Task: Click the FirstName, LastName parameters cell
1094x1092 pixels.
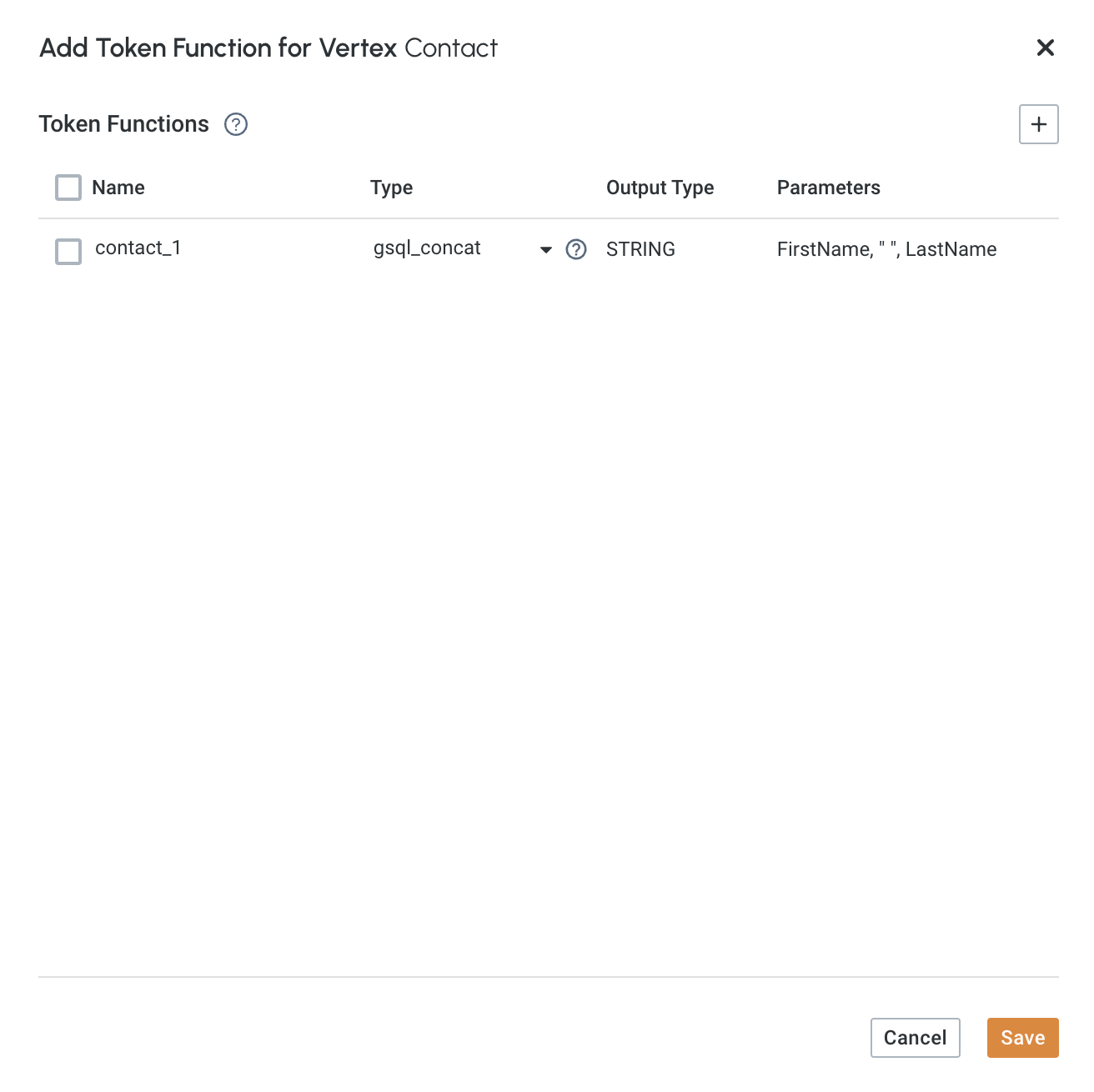Action: [x=886, y=249]
